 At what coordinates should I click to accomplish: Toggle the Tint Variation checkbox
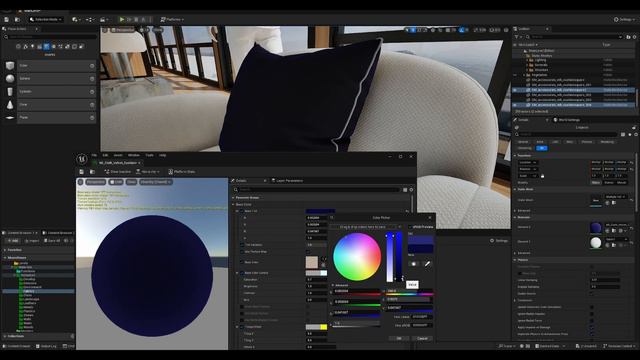(242, 245)
